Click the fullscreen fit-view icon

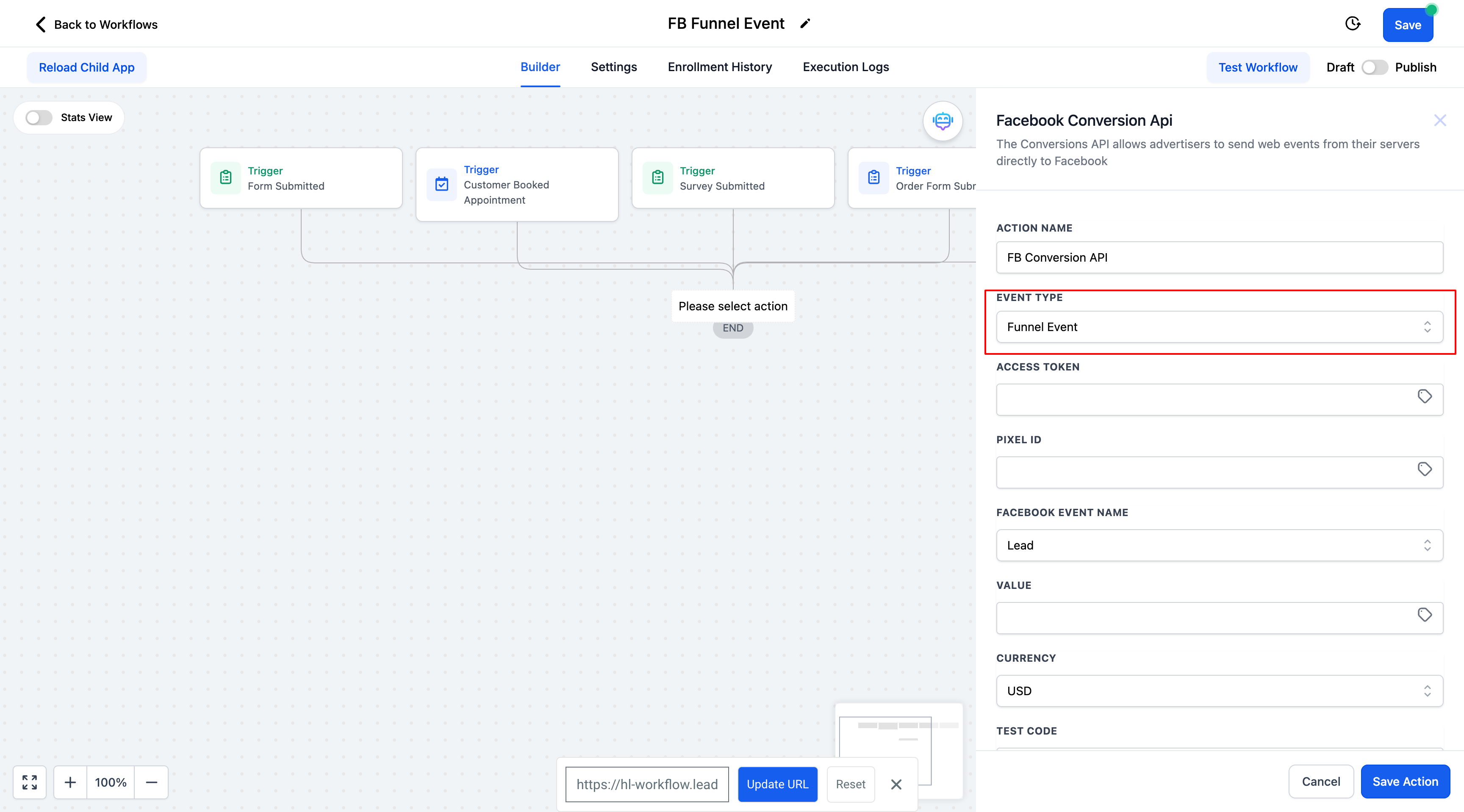pyautogui.click(x=30, y=782)
